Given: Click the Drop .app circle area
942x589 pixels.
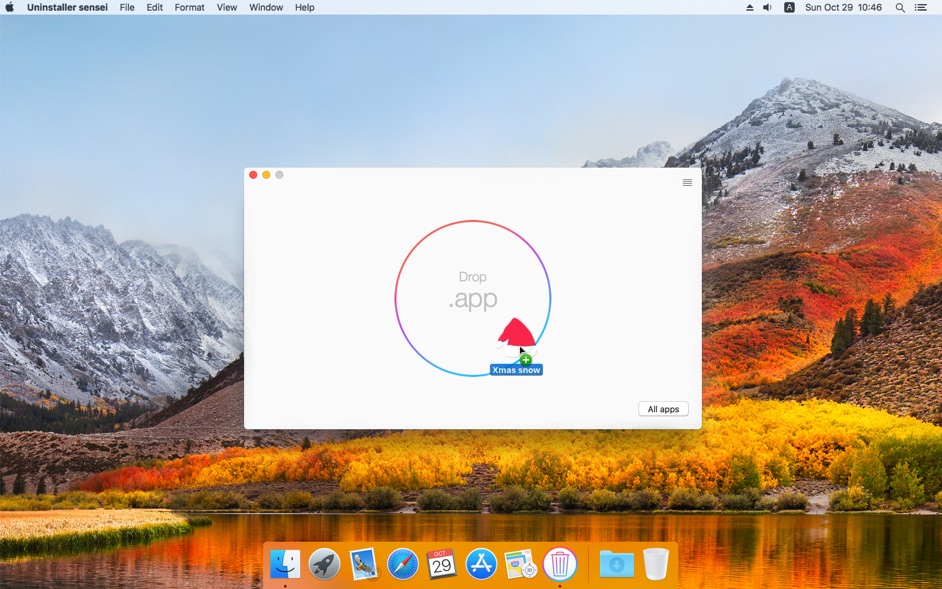Looking at the screenshot, I should point(472,290).
